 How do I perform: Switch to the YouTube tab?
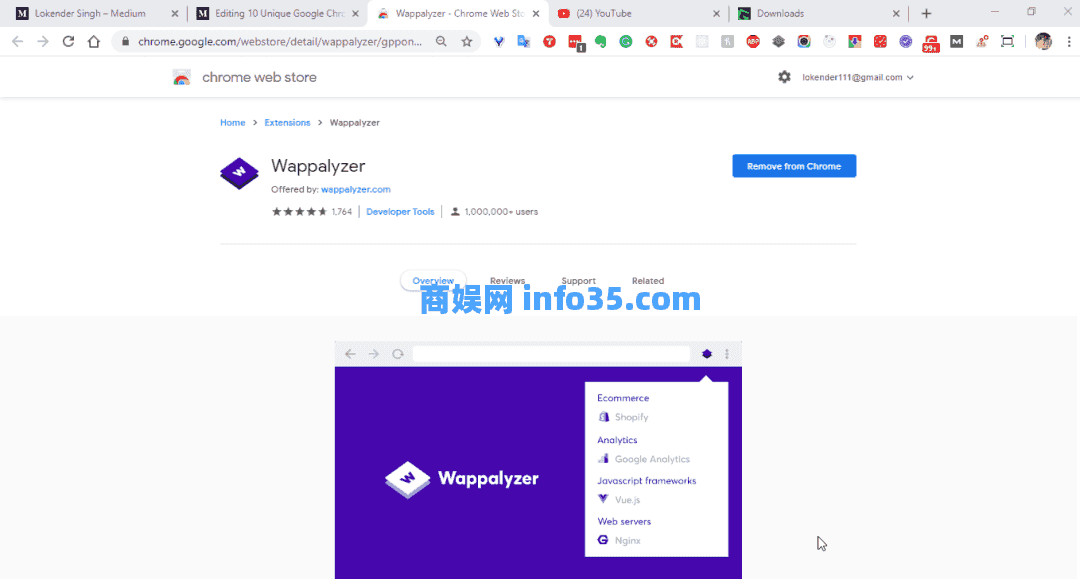[x=638, y=13]
